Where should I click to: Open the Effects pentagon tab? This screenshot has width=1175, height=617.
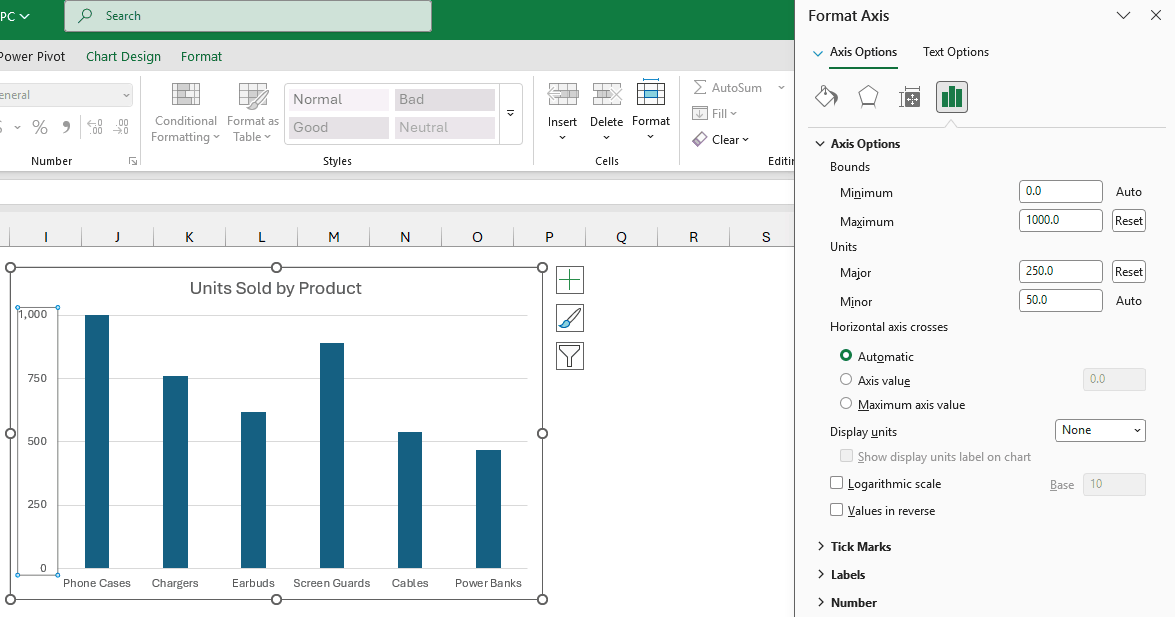click(x=868, y=97)
